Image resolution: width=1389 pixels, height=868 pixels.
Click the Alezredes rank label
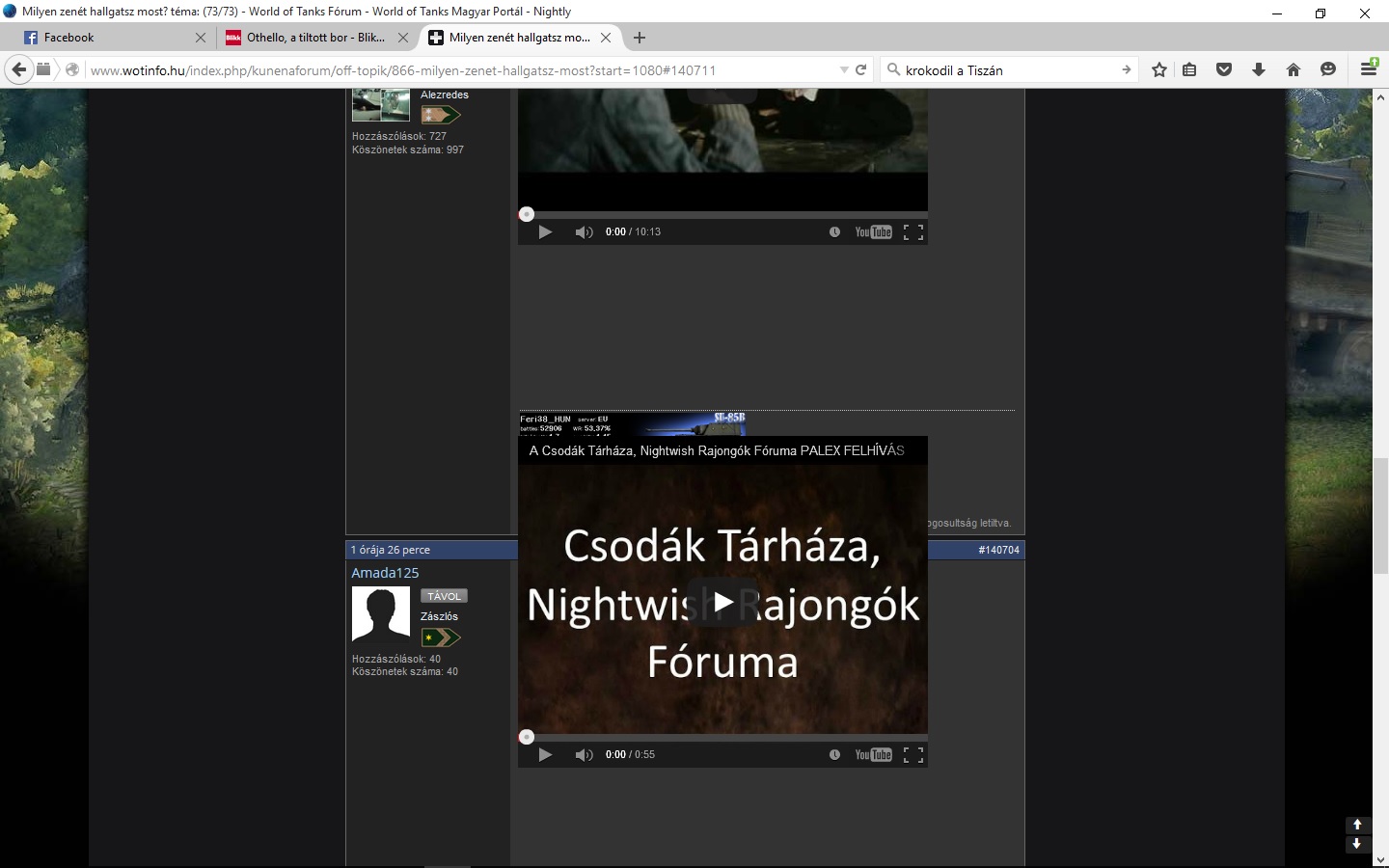click(445, 95)
